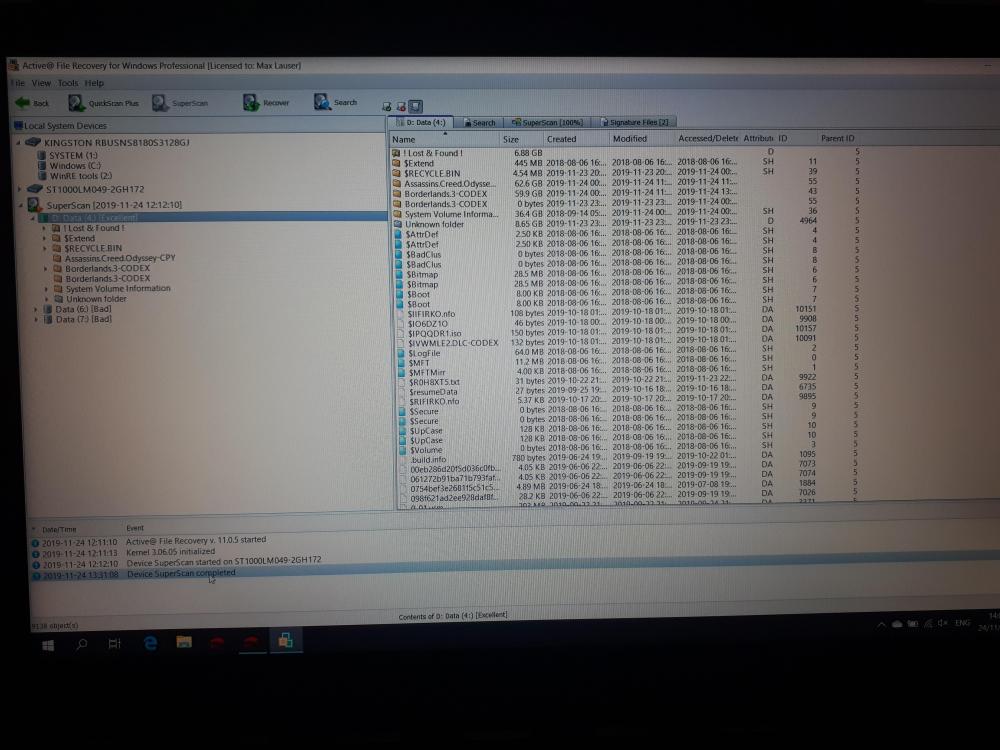Select Assassins.Creed.Odyssey-CPY folder in the tree
1000x750 pixels.
pos(120,258)
